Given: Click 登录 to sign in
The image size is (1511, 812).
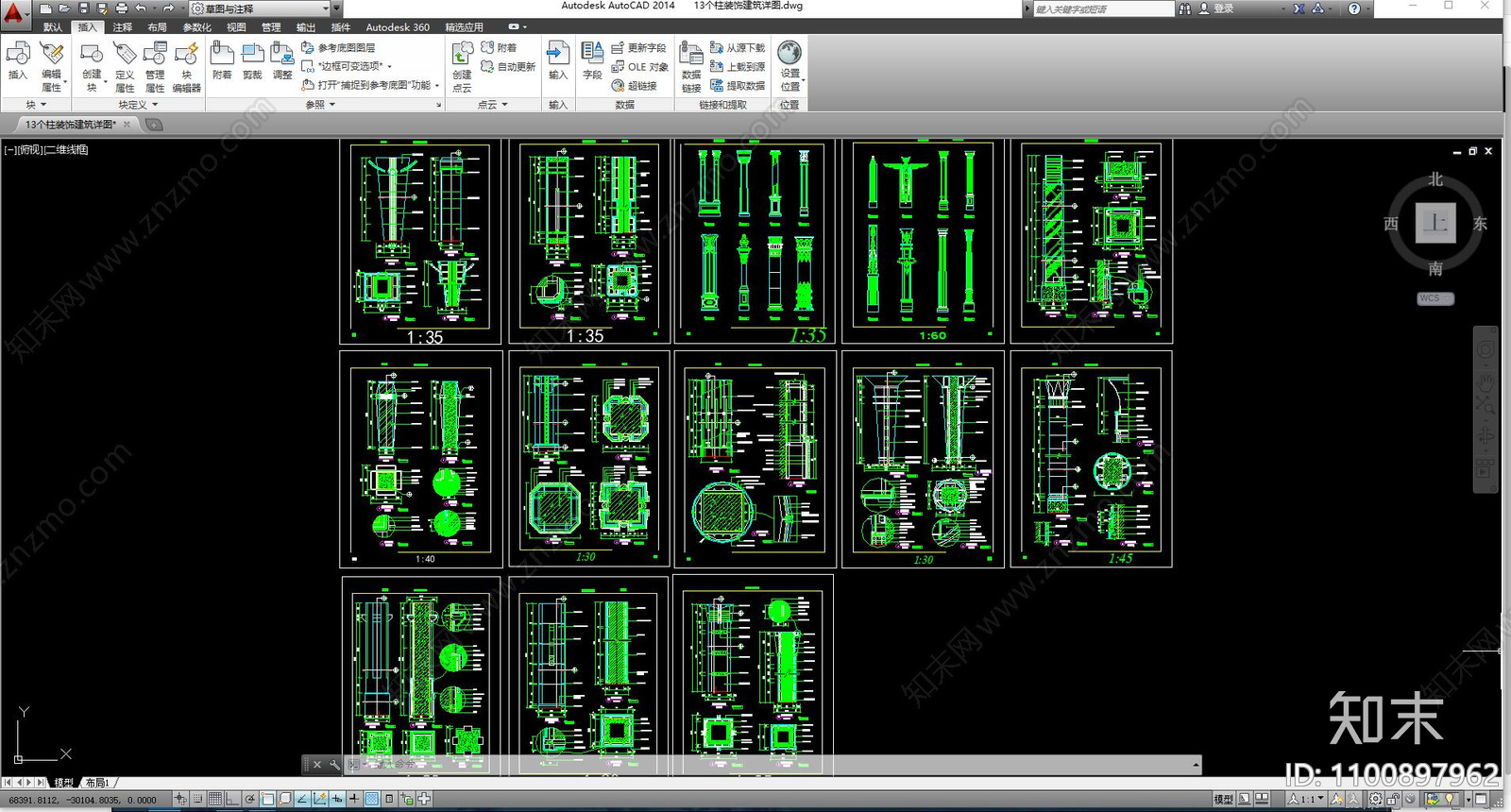Looking at the screenshot, I should pos(1224,8).
